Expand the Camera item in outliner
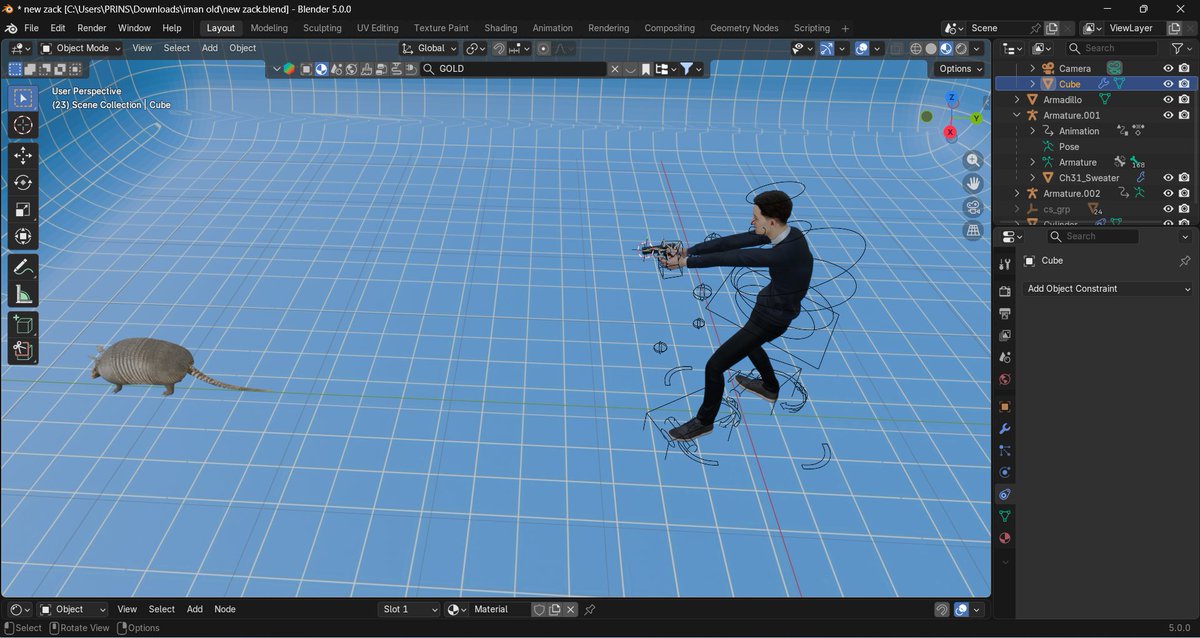The width and height of the screenshot is (1200, 638). pos(1032,68)
